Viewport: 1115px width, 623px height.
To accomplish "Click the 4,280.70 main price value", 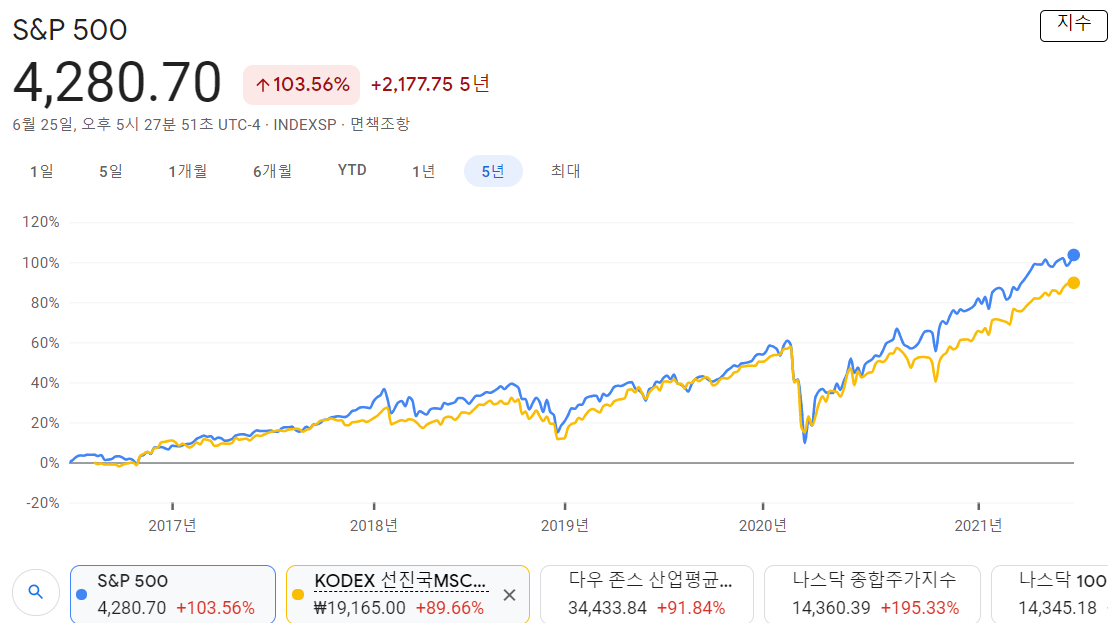I will click(117, 82).
